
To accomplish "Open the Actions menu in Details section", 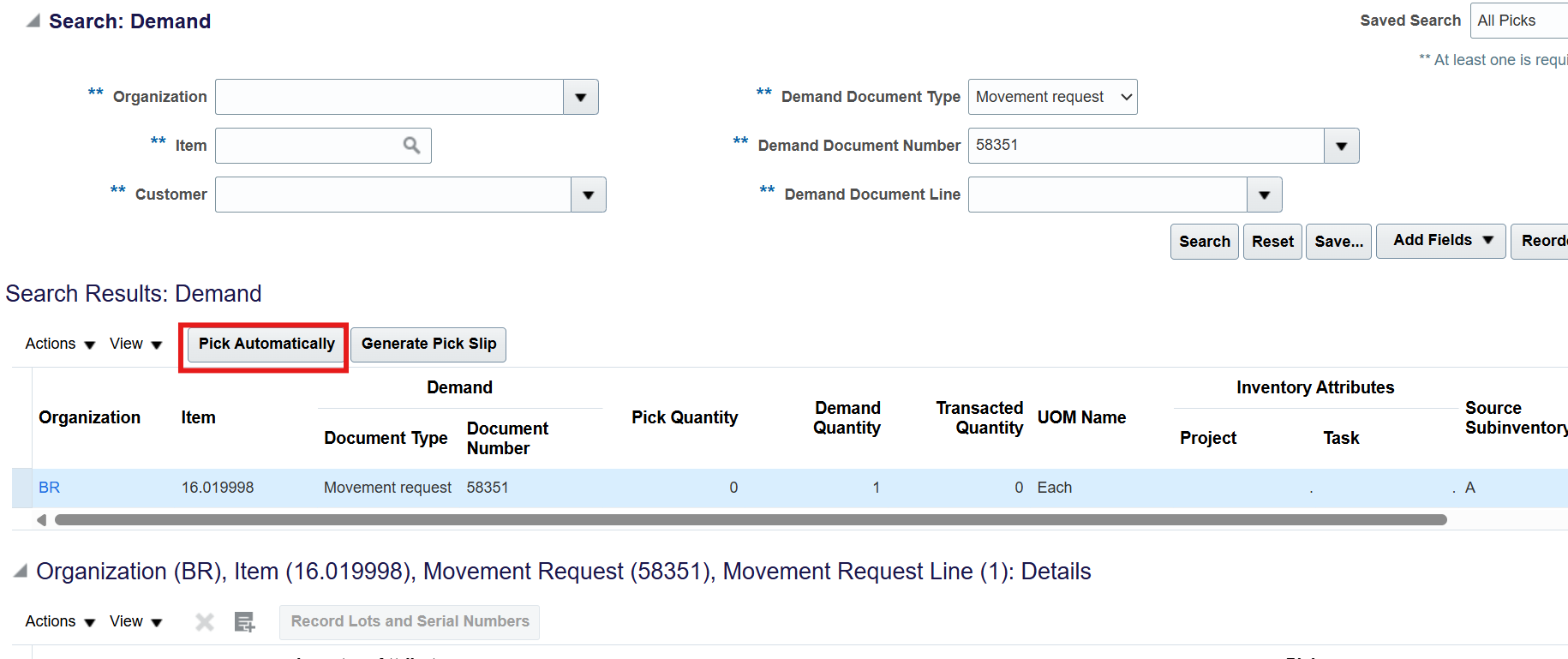I will click(x=59, y=622).
